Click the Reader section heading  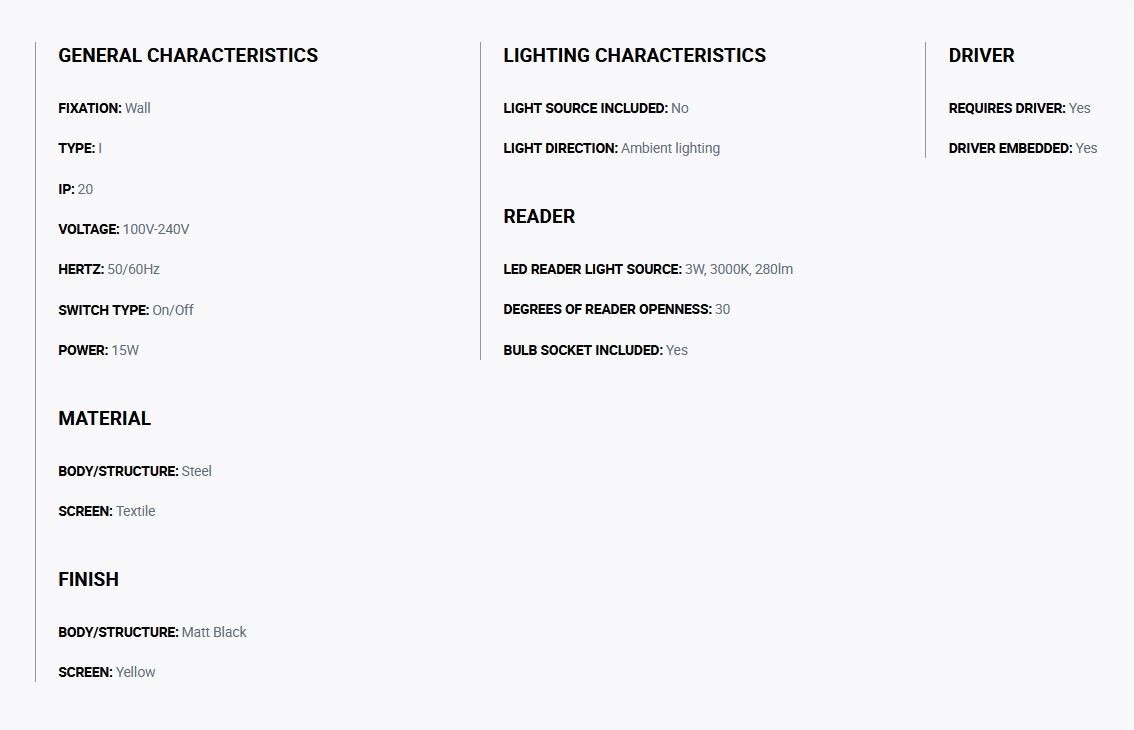539,216
